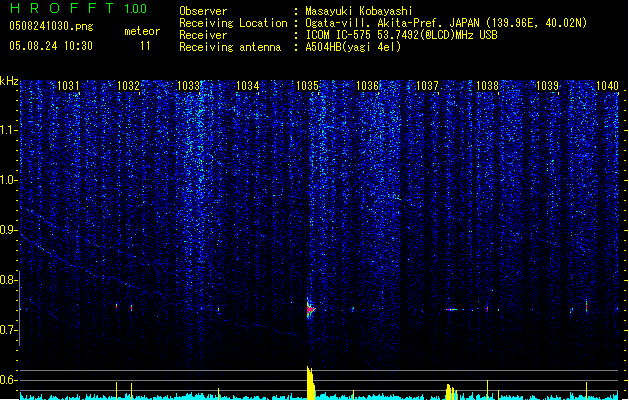Click the red echo just before 1032

click(x=116, y=306)
